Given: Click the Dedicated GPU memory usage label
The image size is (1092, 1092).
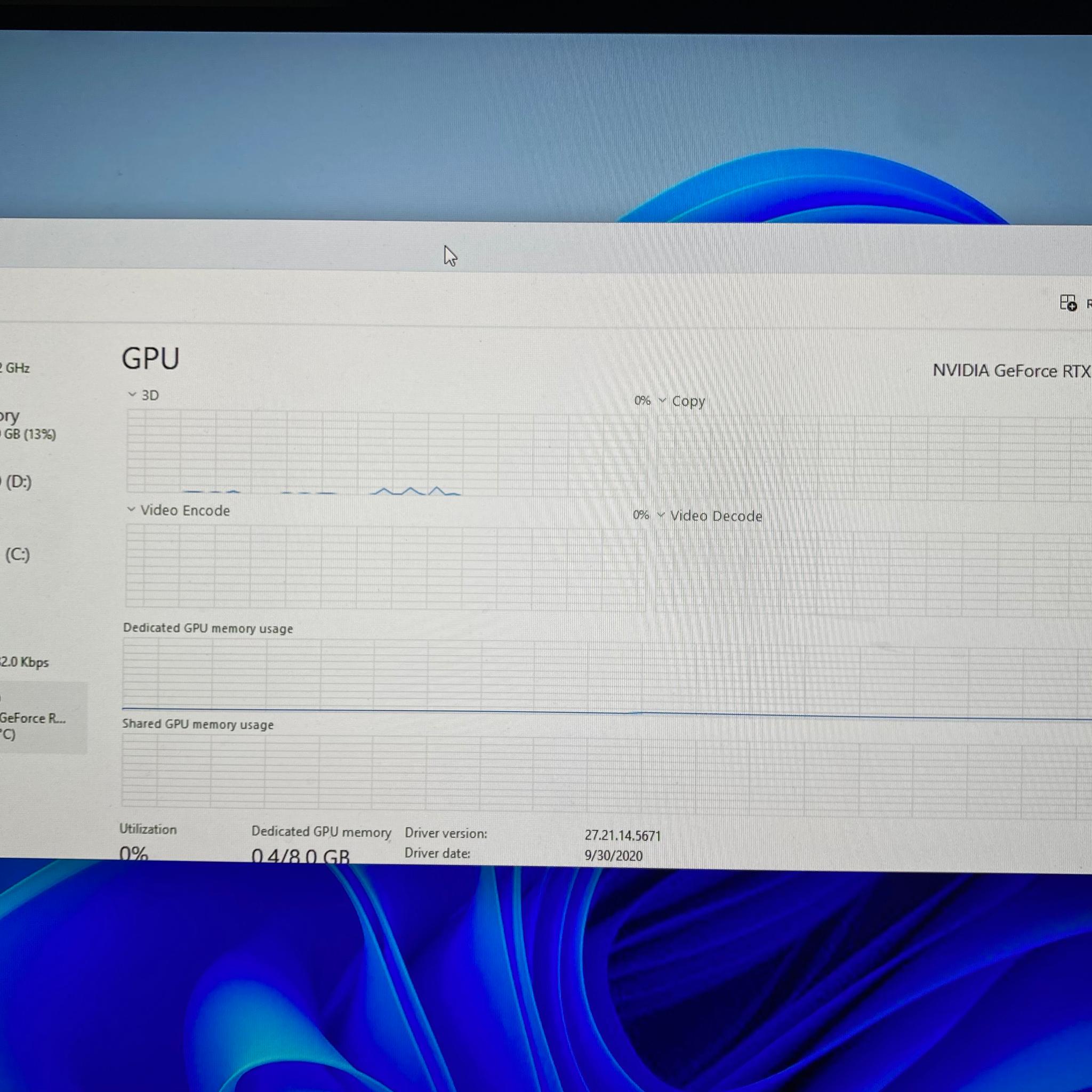Looking at the screenshot, I should (208, 628).
